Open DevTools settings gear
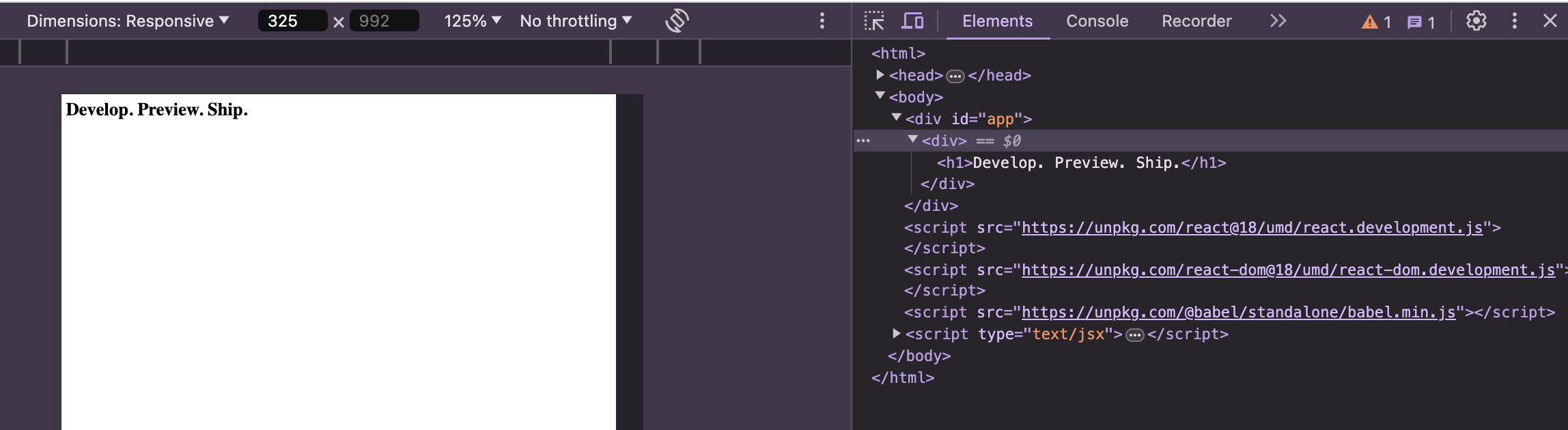The image size is (1568, 430). click(x=1476, y=21)
